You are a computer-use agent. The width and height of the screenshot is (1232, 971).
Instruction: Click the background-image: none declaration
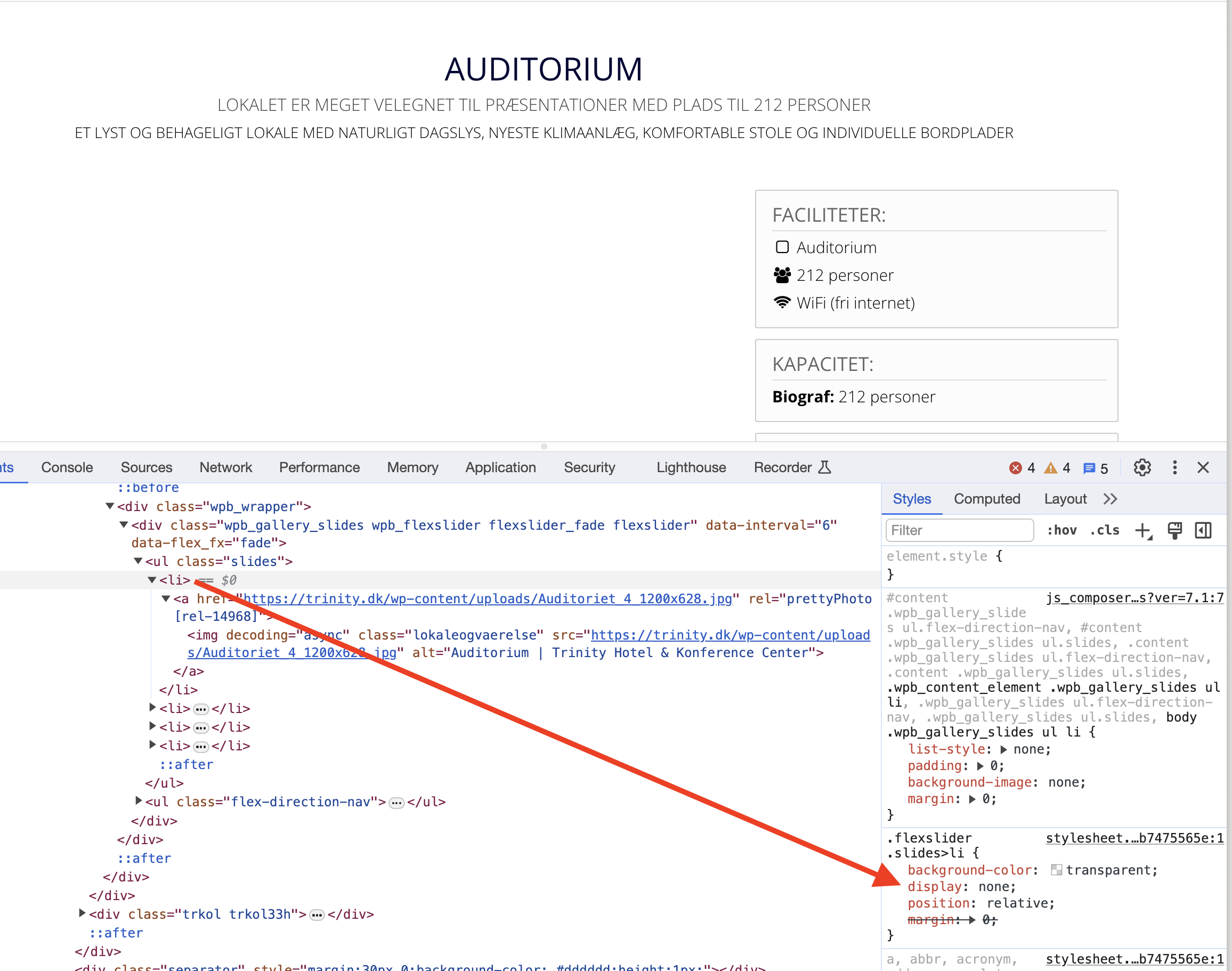coord(996,782)
